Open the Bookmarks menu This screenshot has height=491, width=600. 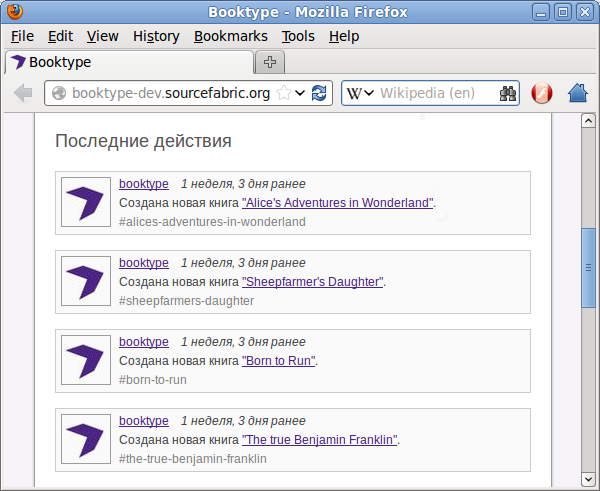[x=231, y=36]
